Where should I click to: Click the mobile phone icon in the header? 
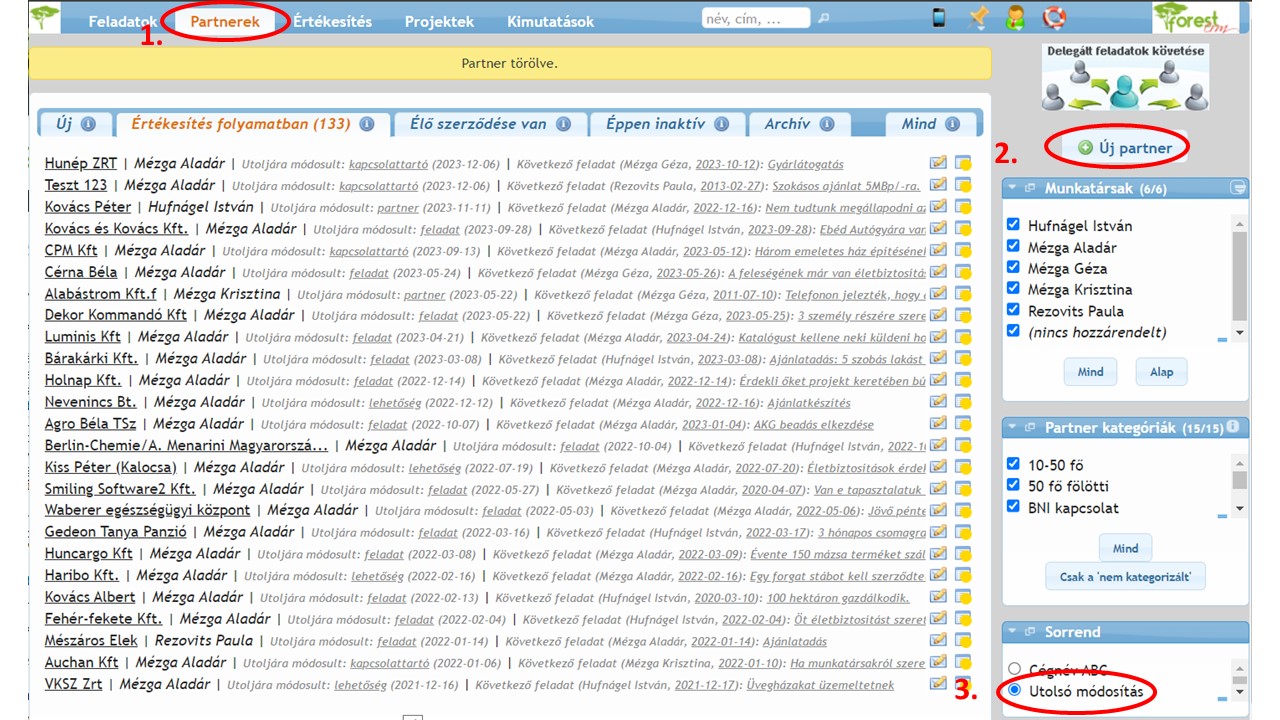(939, 18)
